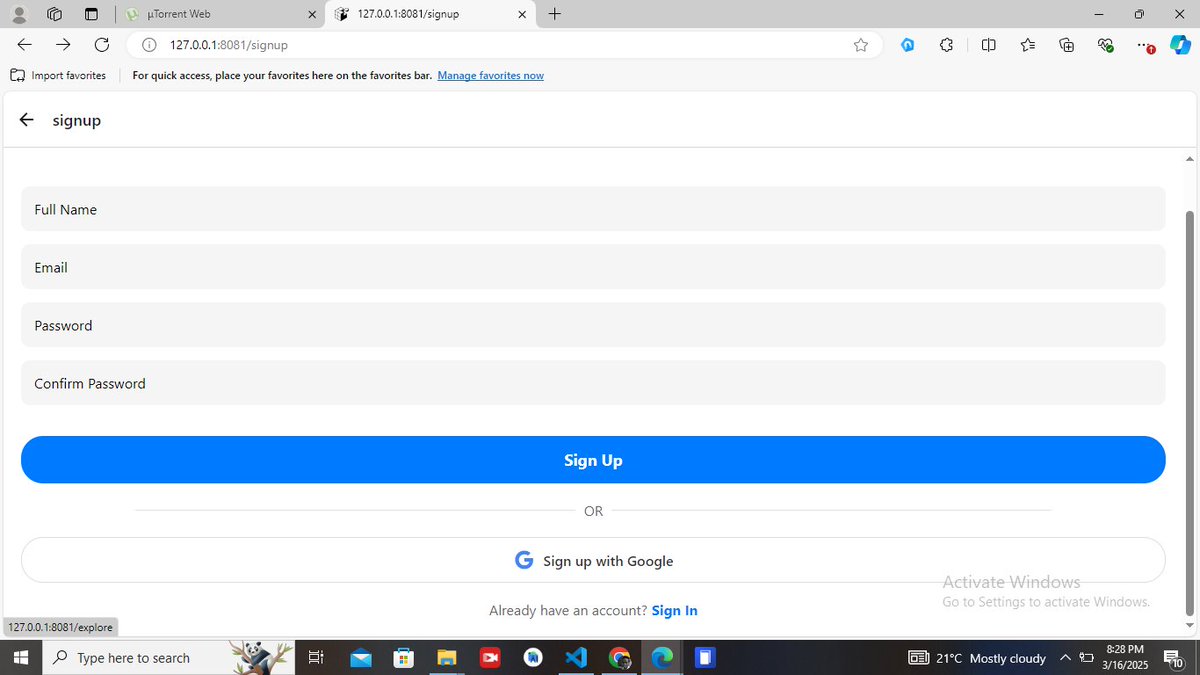Viewport: 1200px width, 675px height.
Task: Click the blue Sign Up button
Action: point(593,460)
